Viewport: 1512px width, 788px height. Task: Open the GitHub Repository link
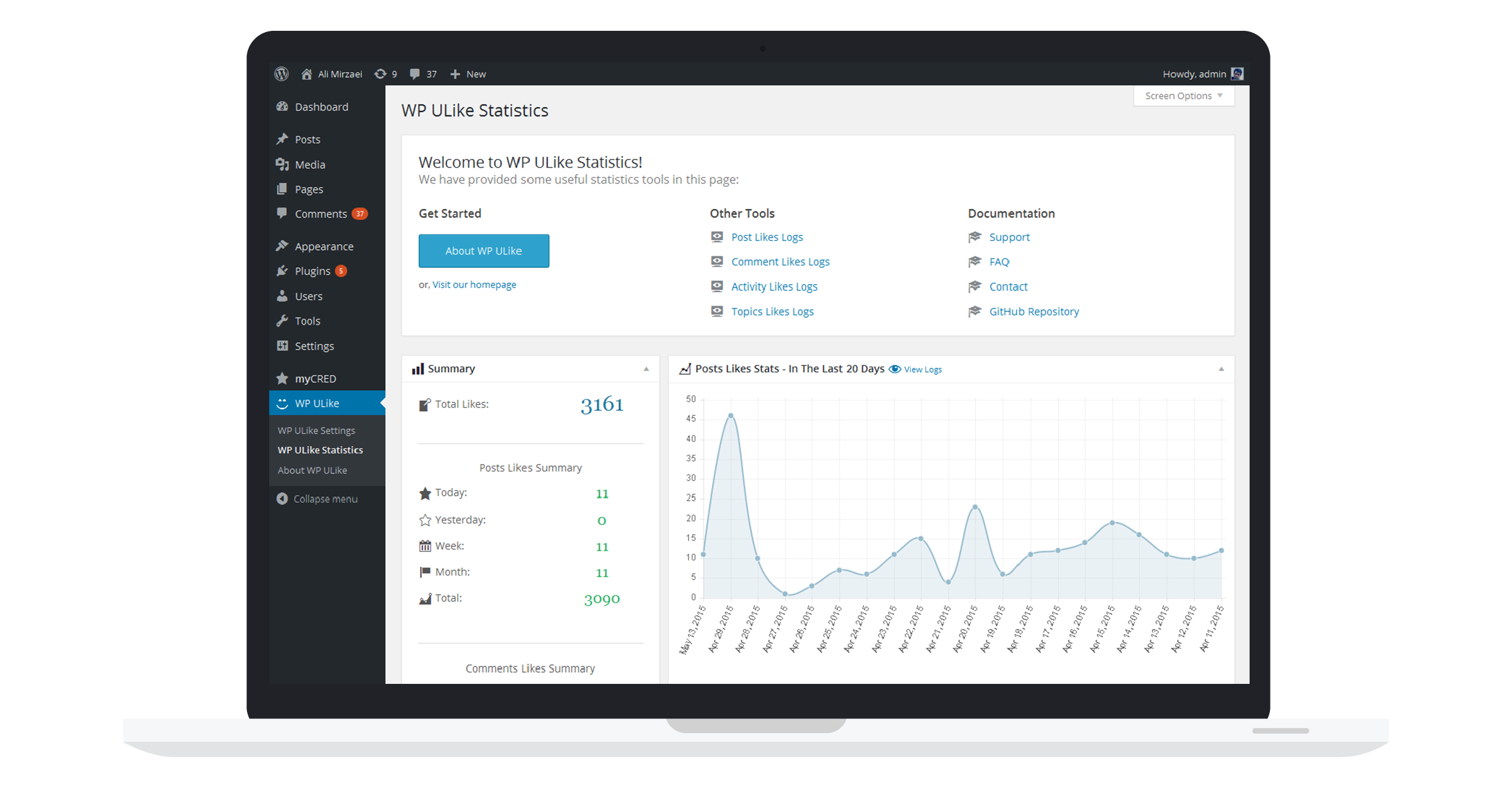pyautogui.click(x=1033, y=312)
